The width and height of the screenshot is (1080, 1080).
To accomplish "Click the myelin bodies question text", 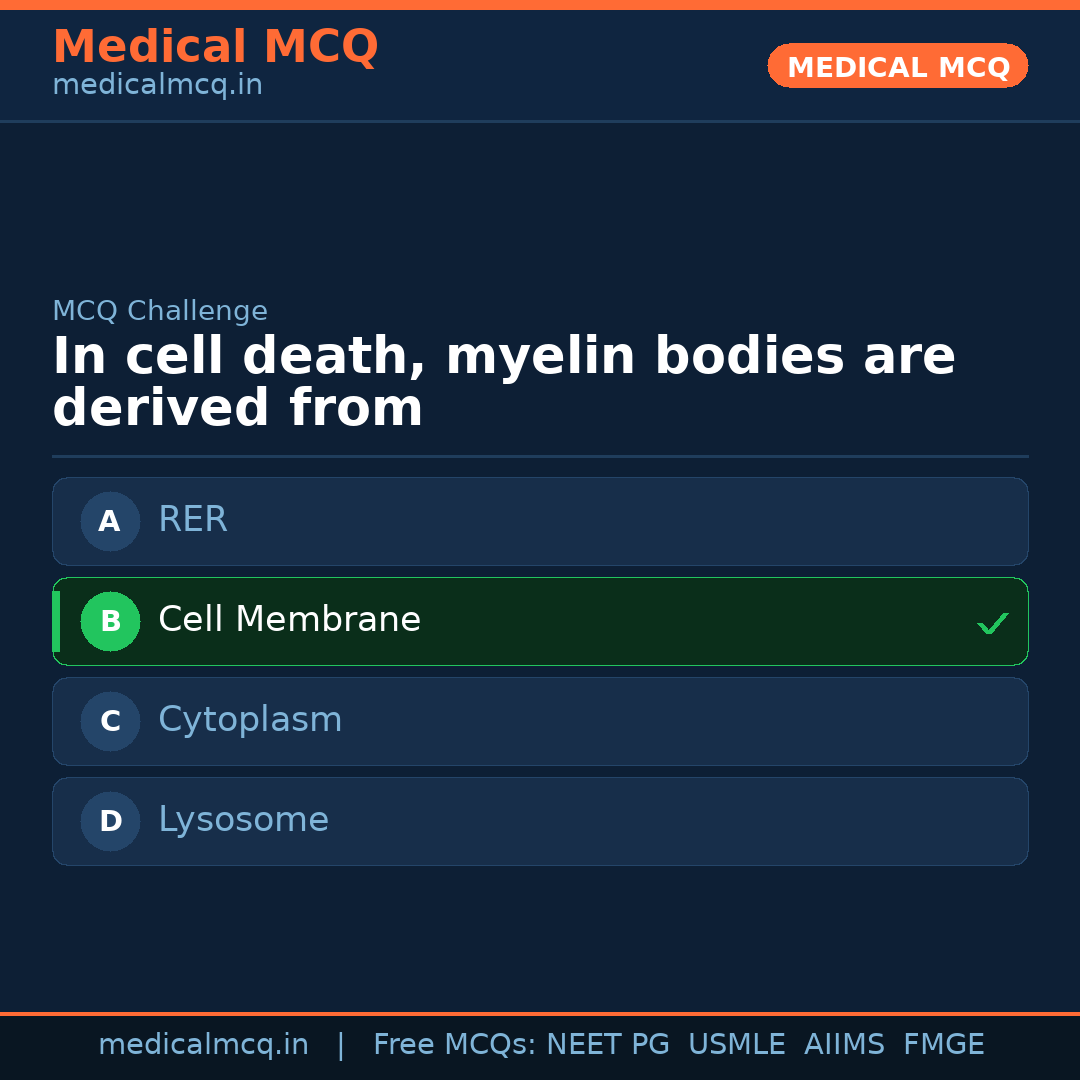I will tap(503, 383).
